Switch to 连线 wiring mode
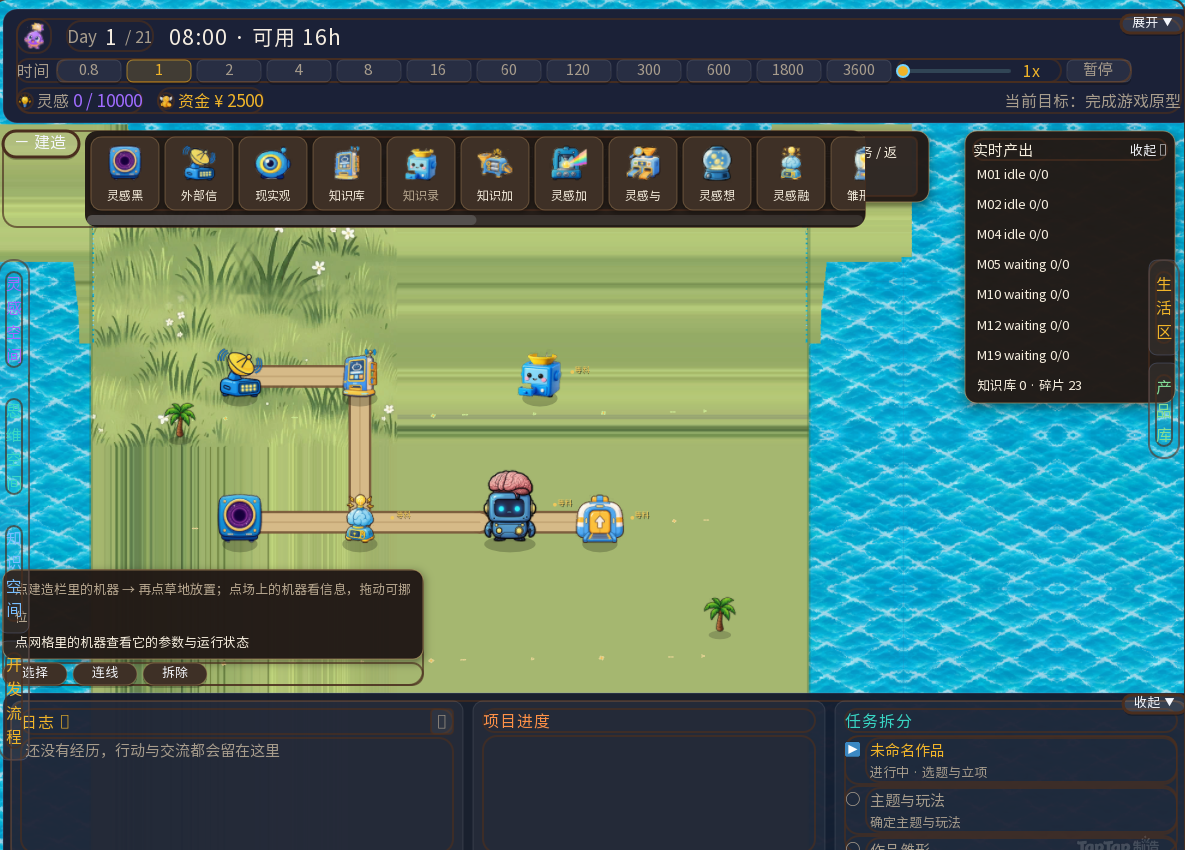The height and width of the screenshot is (850, 1185). [105, 672]
